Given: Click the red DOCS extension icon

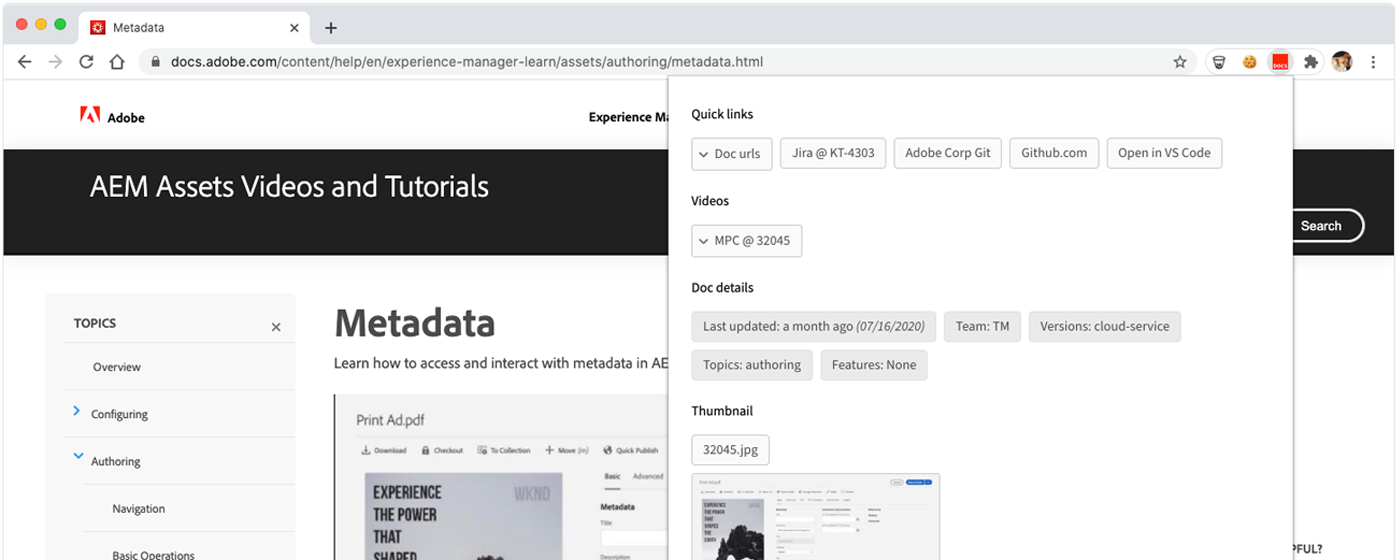Looking at the screenshot, I should click(1279, 62).
